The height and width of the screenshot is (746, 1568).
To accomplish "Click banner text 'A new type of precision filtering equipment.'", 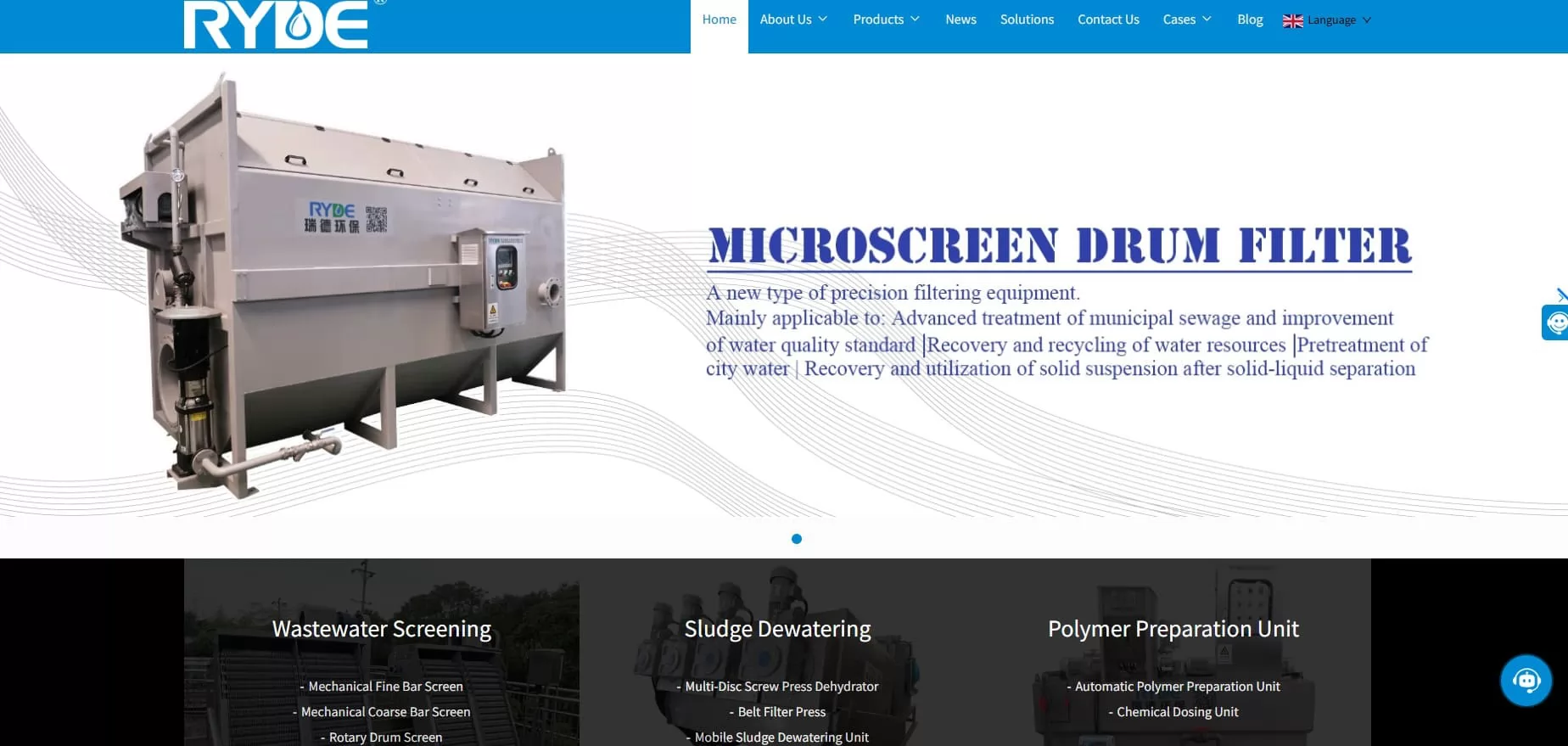I will point(893,293).
